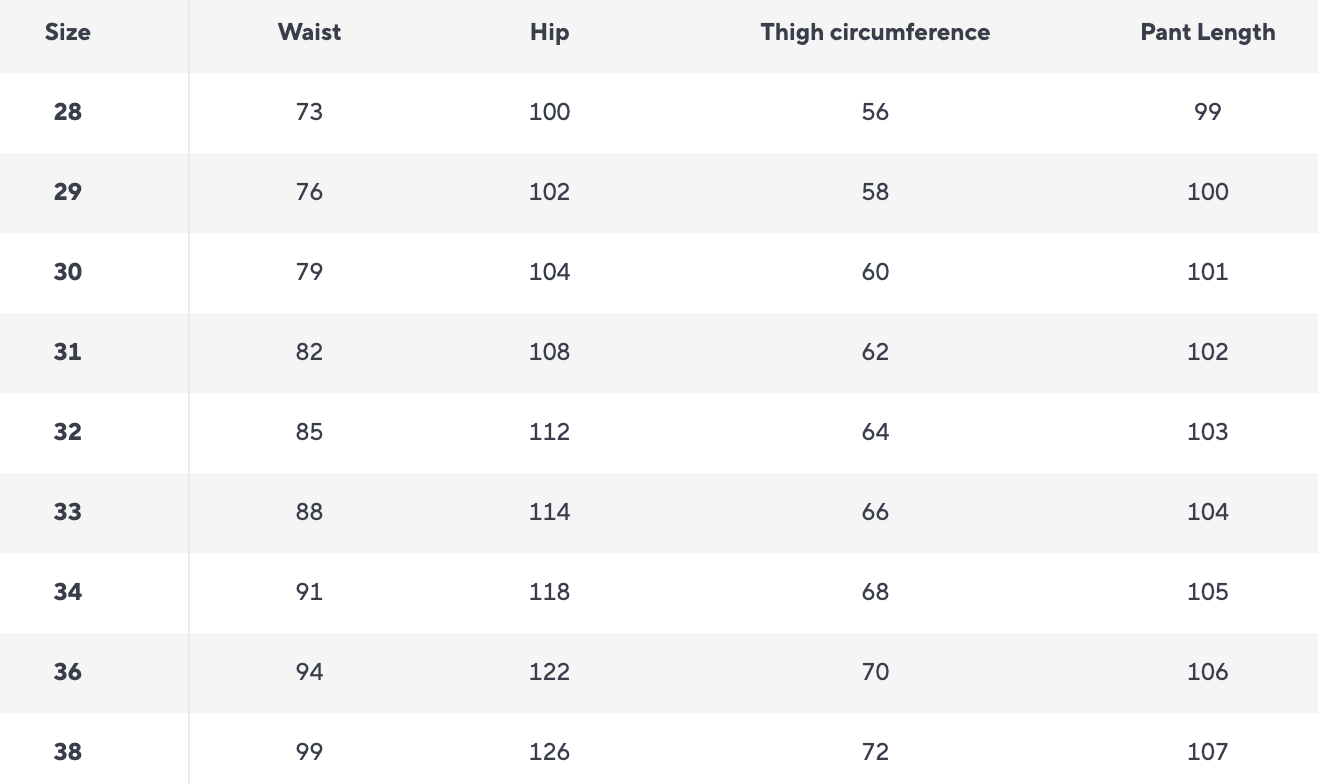Click the waist value 76 for size 29
This screenshot has width=1318, height=784.
(309, 192)
